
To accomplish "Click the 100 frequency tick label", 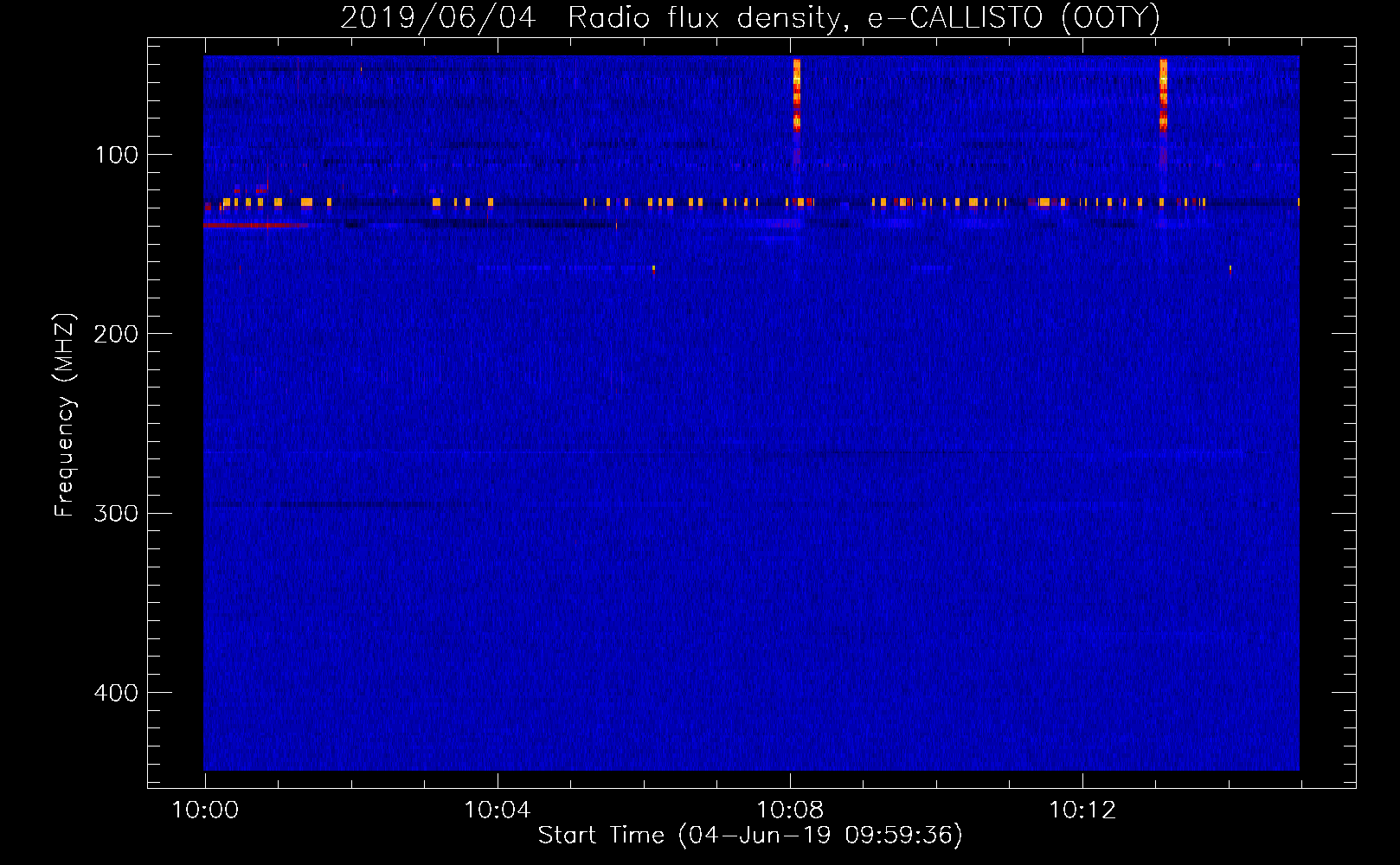I will point(117,155).
